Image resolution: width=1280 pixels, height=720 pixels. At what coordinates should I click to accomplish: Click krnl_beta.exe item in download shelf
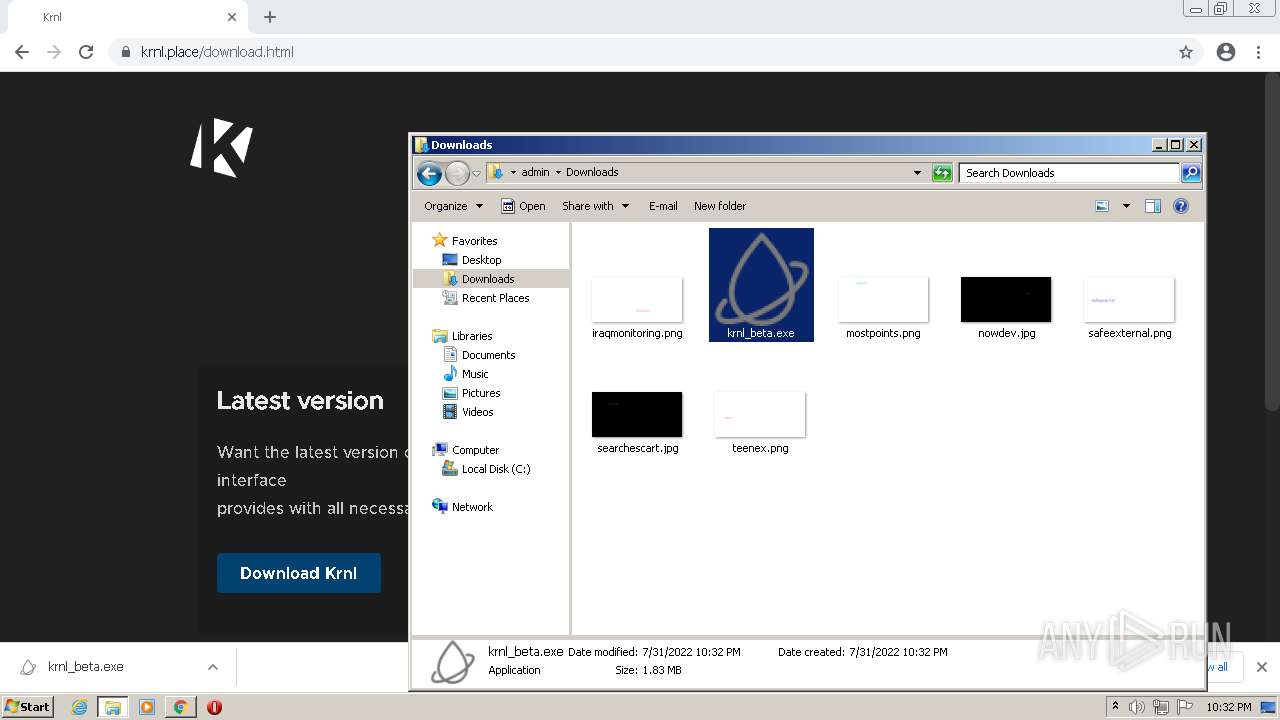pyautogui.click(x=85, y=667)
